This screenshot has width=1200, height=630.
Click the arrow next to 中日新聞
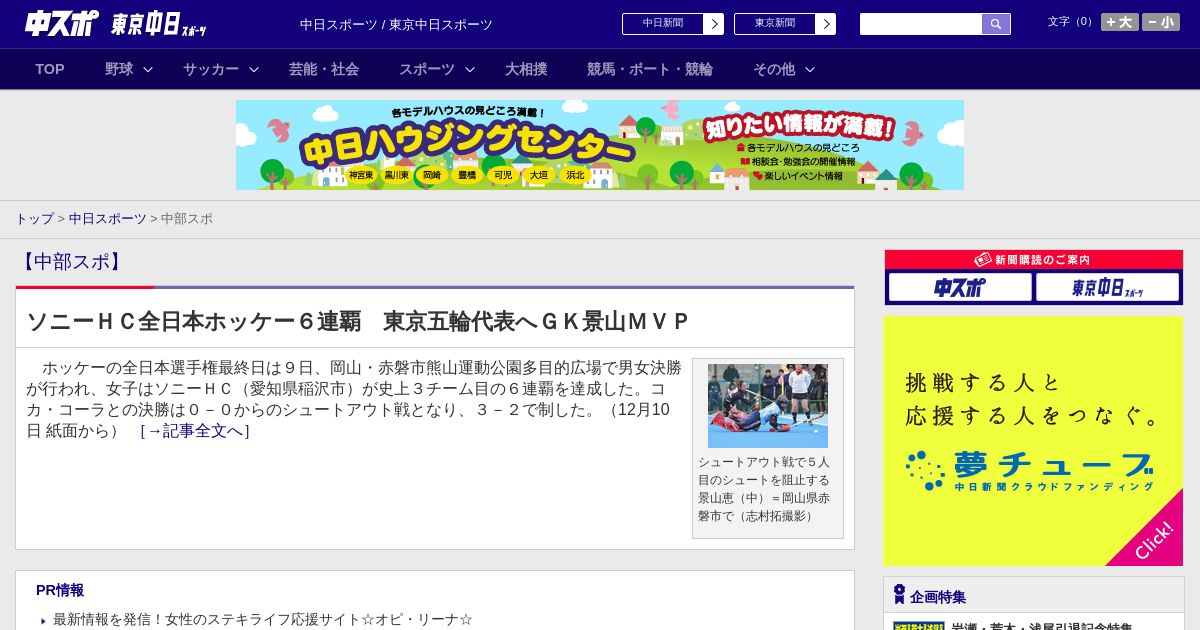(x=714, y=24)
